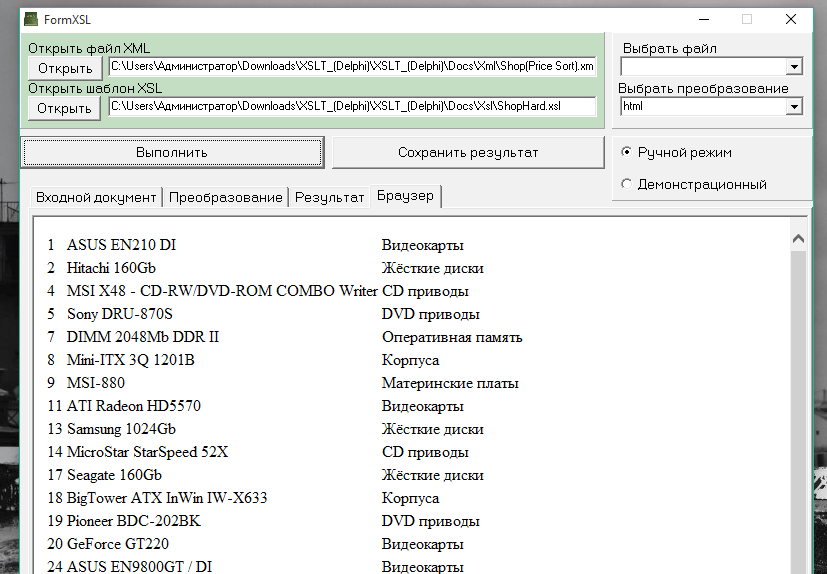Image resolution: width=827 pixels, height=574 pixels.
Task: Click Samsung 1024Gb row text
Action: click(121, 429)
